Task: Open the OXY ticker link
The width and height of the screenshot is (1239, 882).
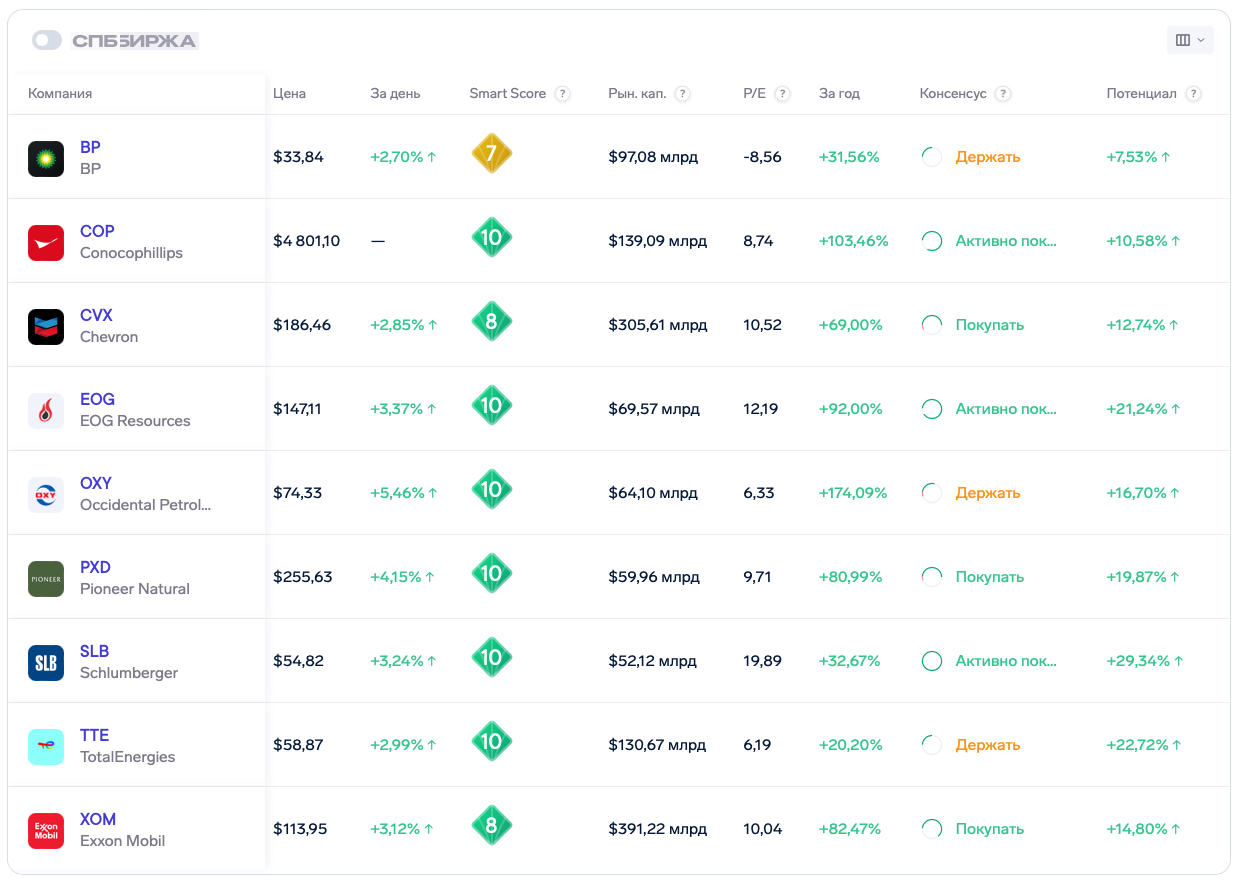Action: tap(96, 483)
